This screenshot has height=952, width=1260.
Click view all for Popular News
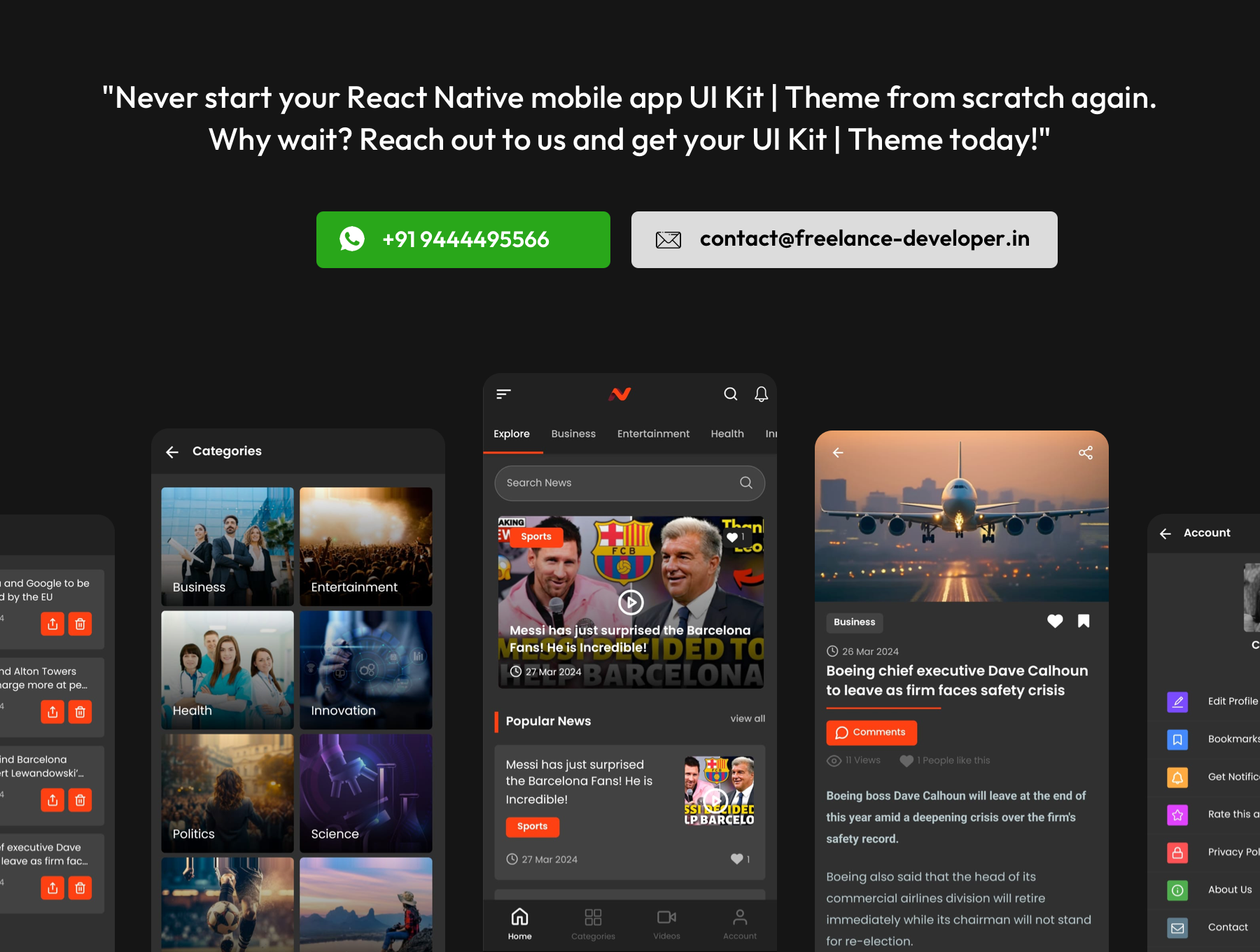point(748,719)
